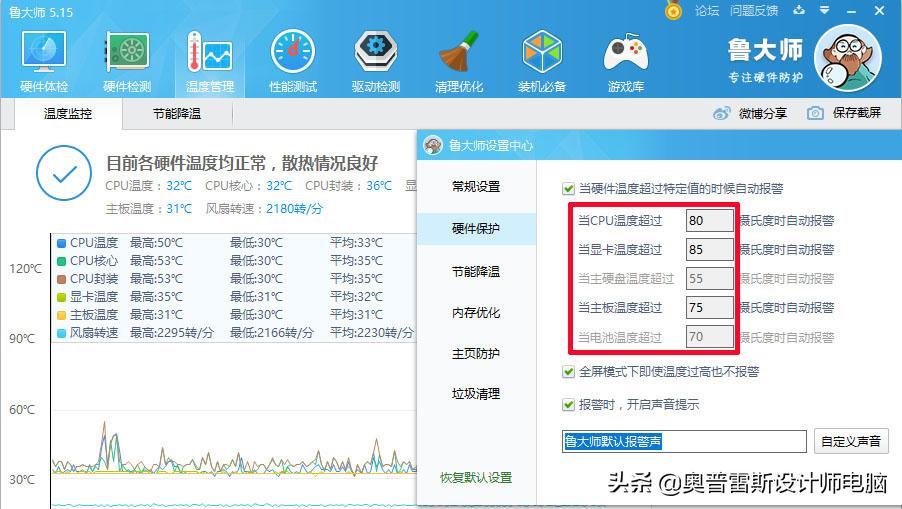The height and width of the screenshot is (509, 902).
Task: Click CPU temperature threshold field 80
Action: (709, 220)
